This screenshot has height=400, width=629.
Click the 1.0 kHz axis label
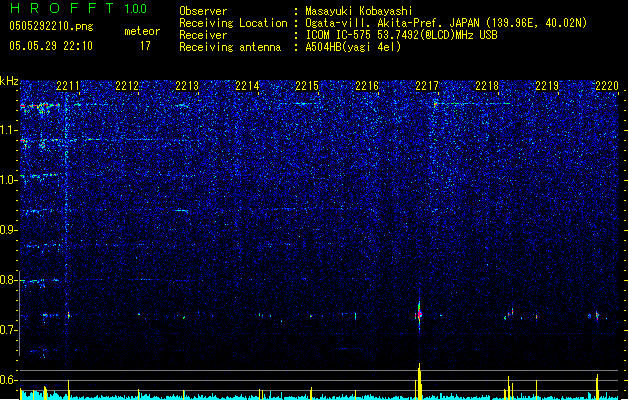click(x=9, y=180)
